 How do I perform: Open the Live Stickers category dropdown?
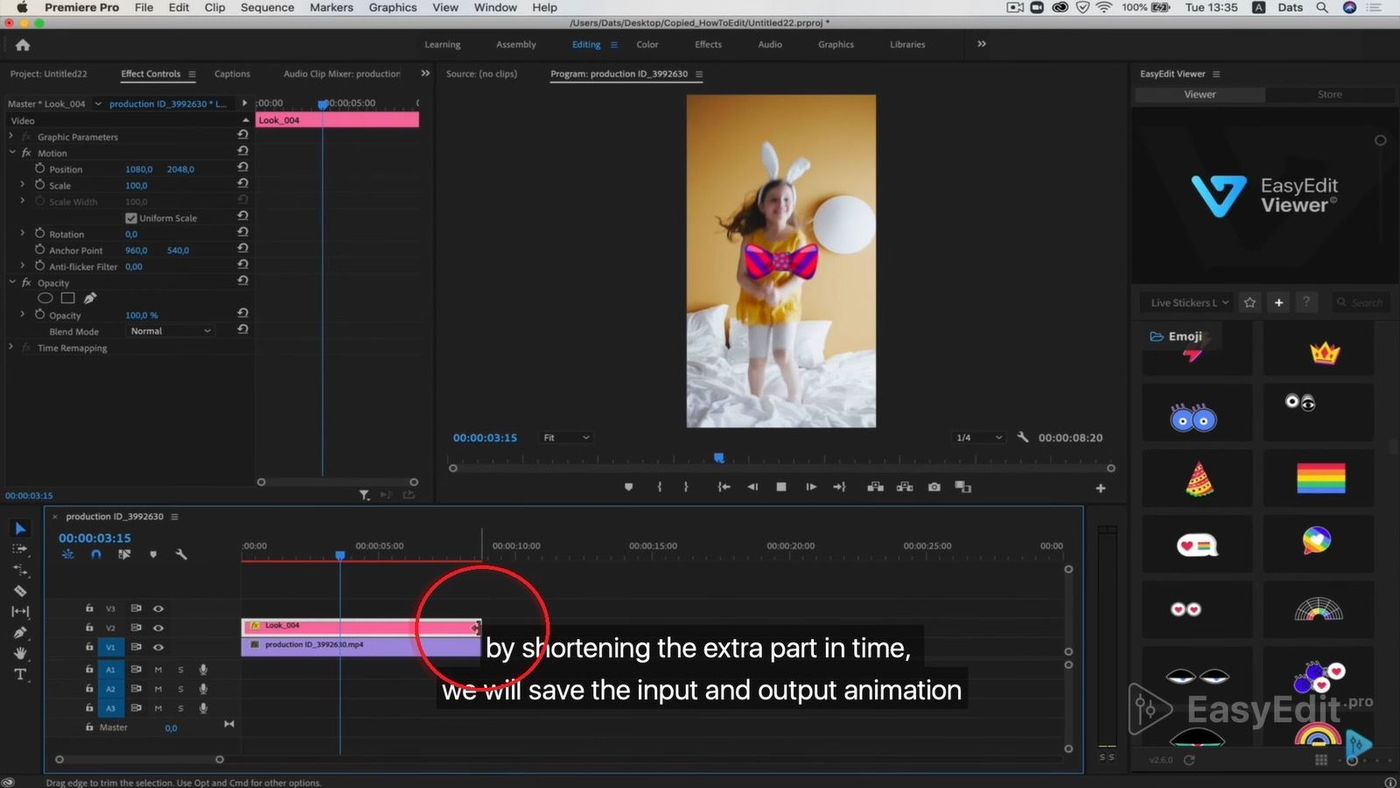[1189, 302]
